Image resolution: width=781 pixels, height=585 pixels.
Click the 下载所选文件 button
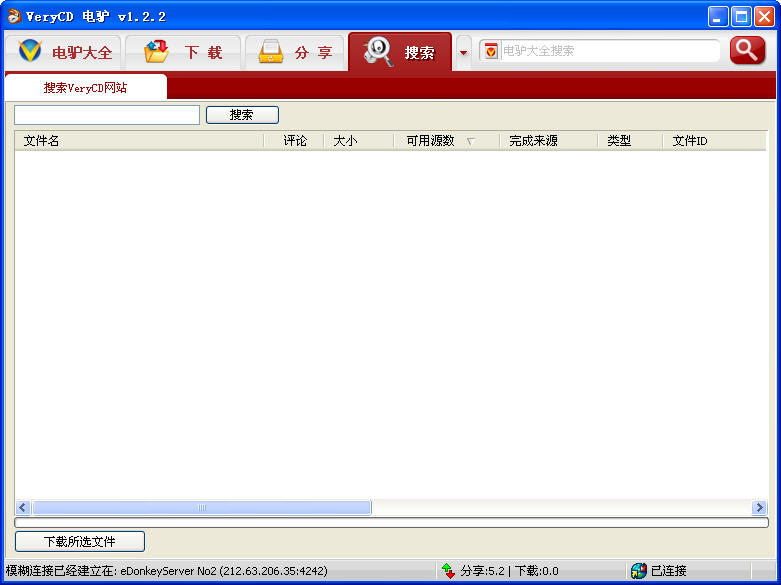[80, 542]
